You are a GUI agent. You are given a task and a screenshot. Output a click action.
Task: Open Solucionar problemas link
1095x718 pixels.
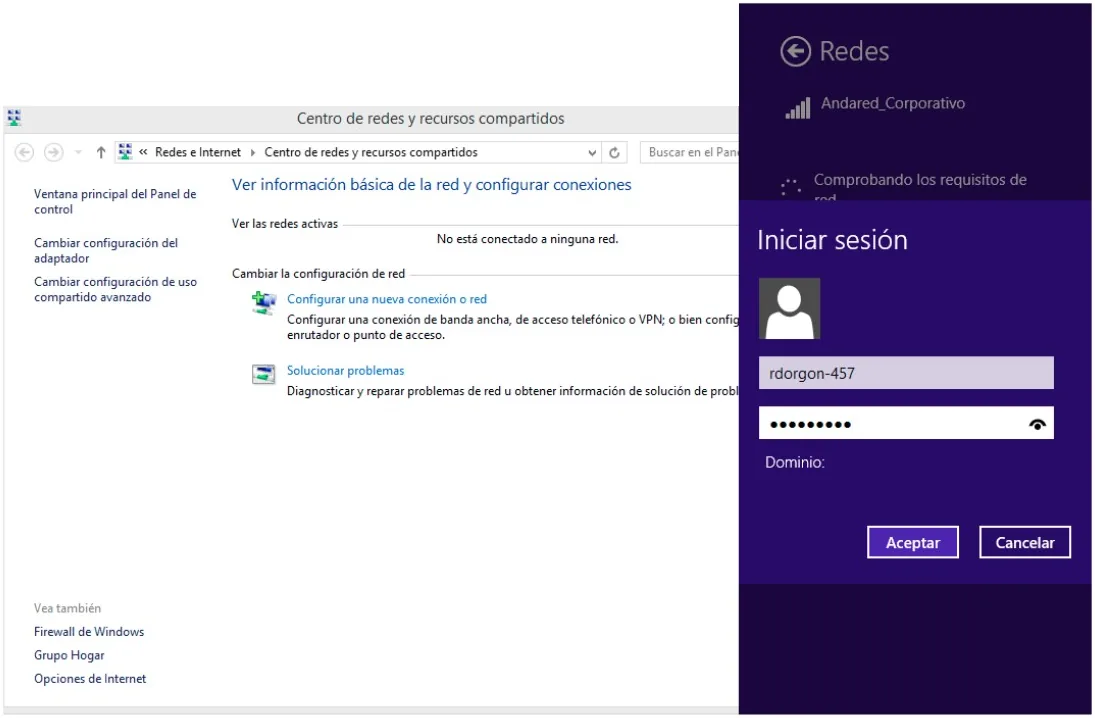346,371
